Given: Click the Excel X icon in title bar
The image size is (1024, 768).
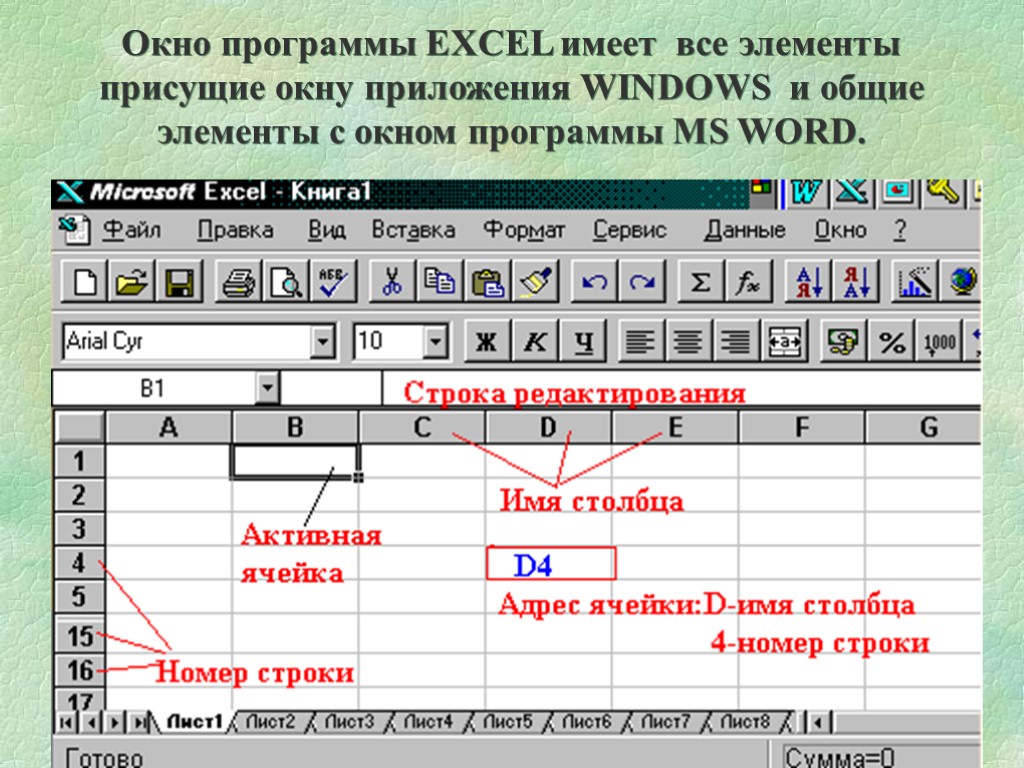Looking at the screenshot, I should click(69, 193).
